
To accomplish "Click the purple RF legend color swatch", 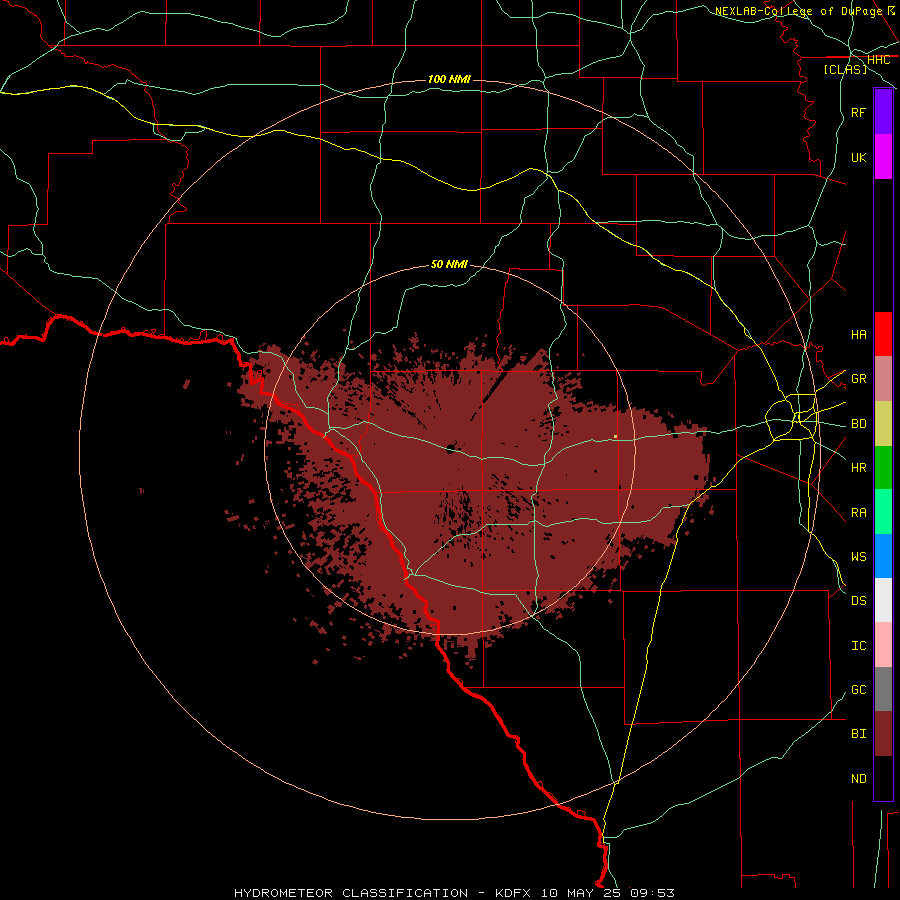I will 883,112.
